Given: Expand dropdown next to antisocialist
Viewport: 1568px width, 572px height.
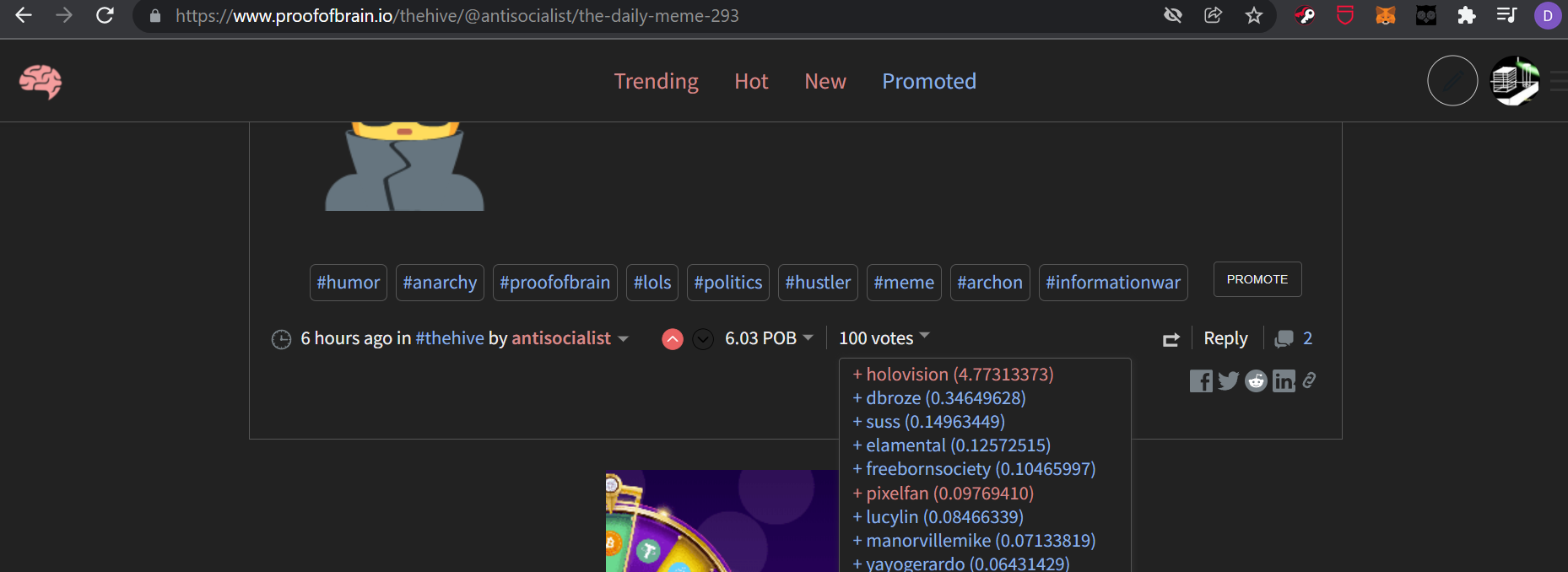Looking at the screenshot, I should pos(623,339).
